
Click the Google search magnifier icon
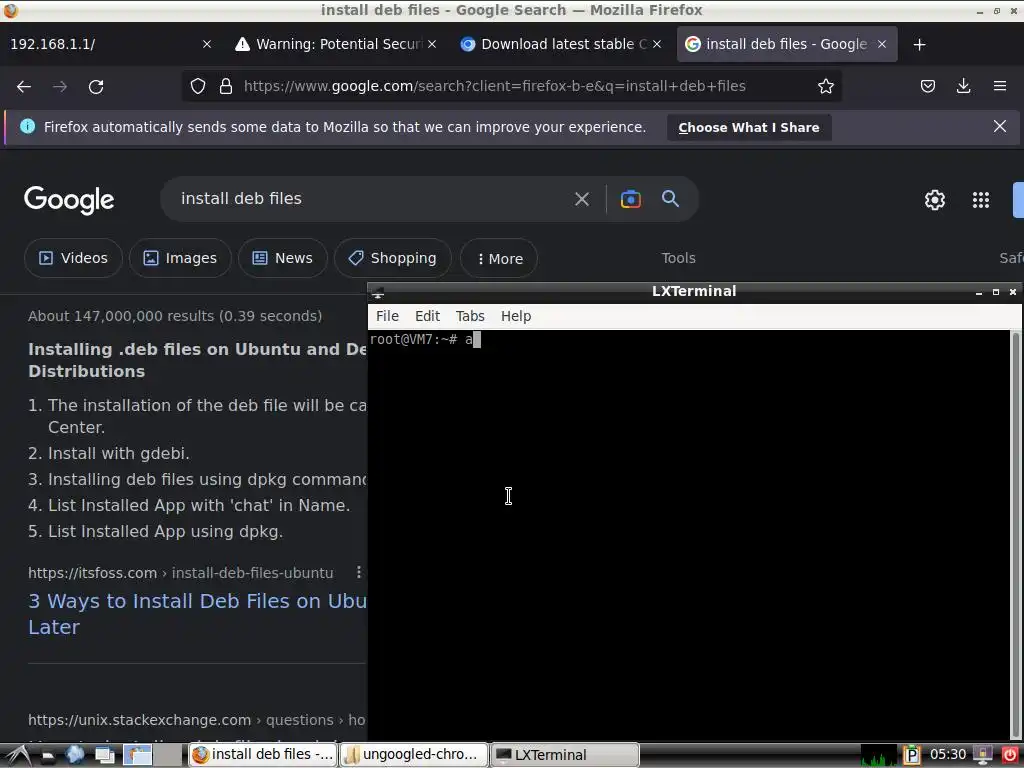671,199
